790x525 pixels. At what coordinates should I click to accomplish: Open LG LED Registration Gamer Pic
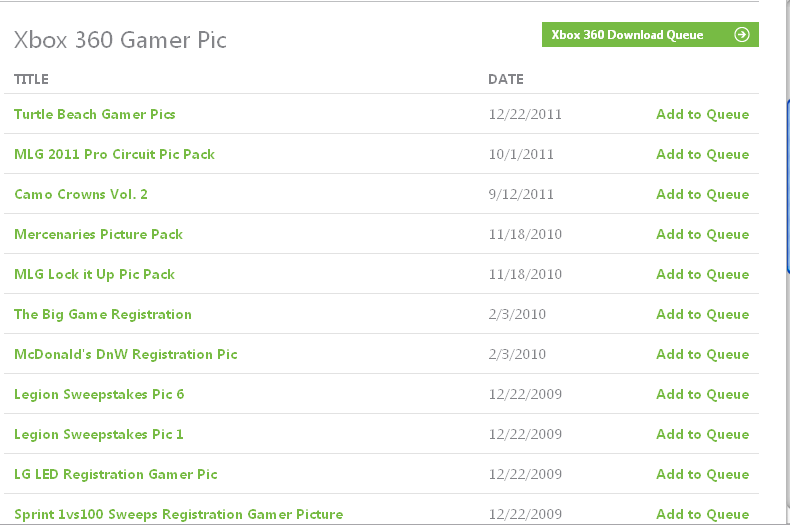116,474
